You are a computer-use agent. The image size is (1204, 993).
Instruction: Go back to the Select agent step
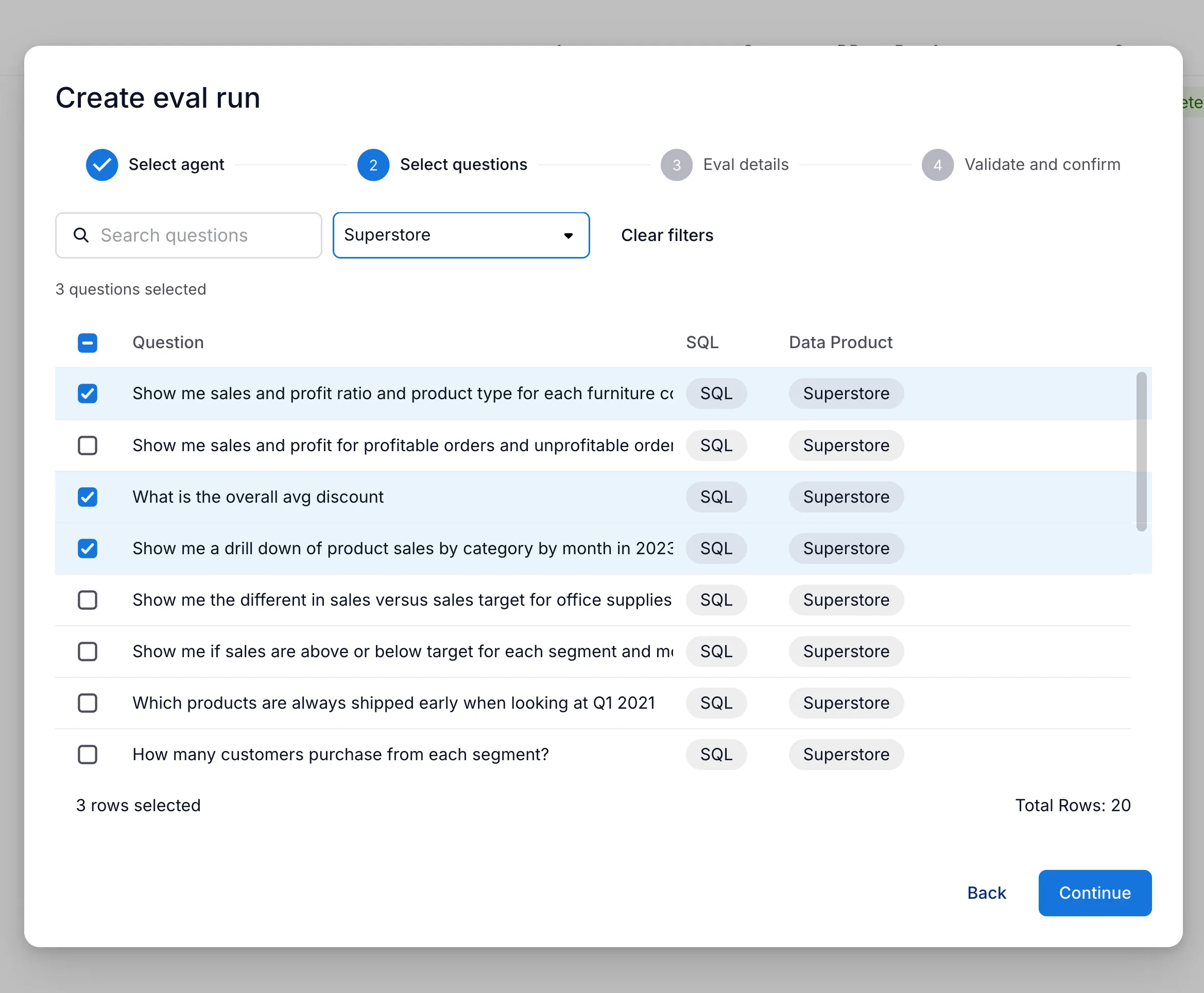coord(176,165)
